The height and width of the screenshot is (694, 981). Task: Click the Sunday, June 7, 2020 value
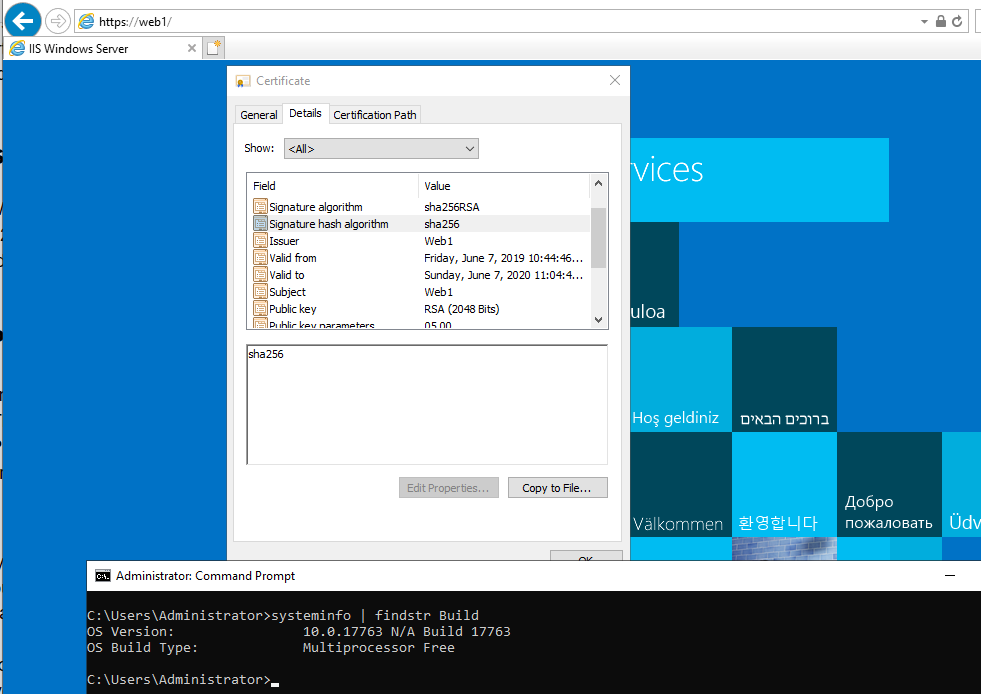point(503,275)
